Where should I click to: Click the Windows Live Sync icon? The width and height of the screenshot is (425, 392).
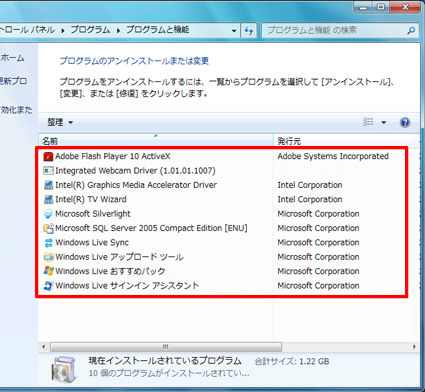(x=48, y=243)
